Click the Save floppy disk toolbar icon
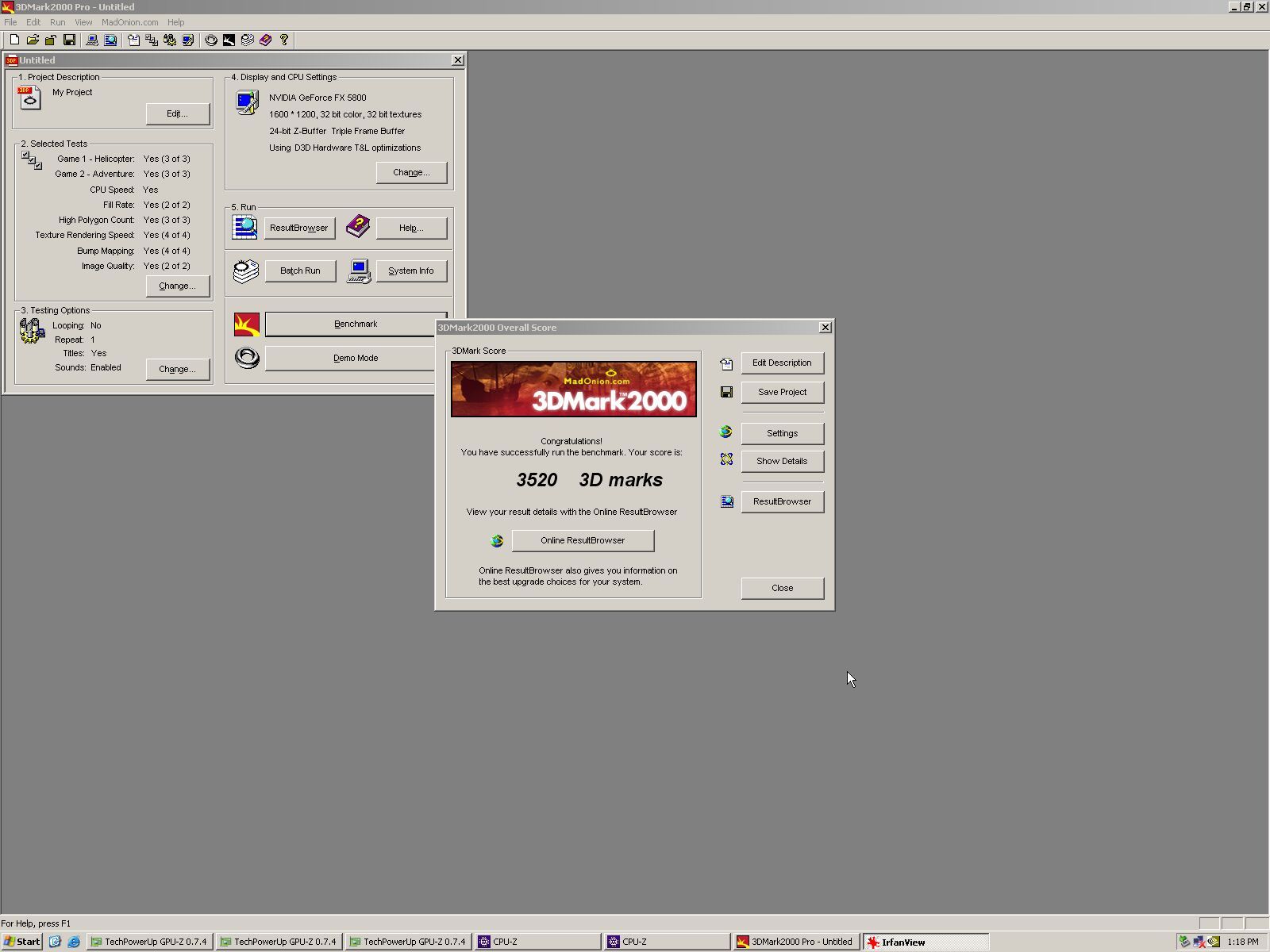The height and width of the screenshot is (952, 1270). pos(69,40)
